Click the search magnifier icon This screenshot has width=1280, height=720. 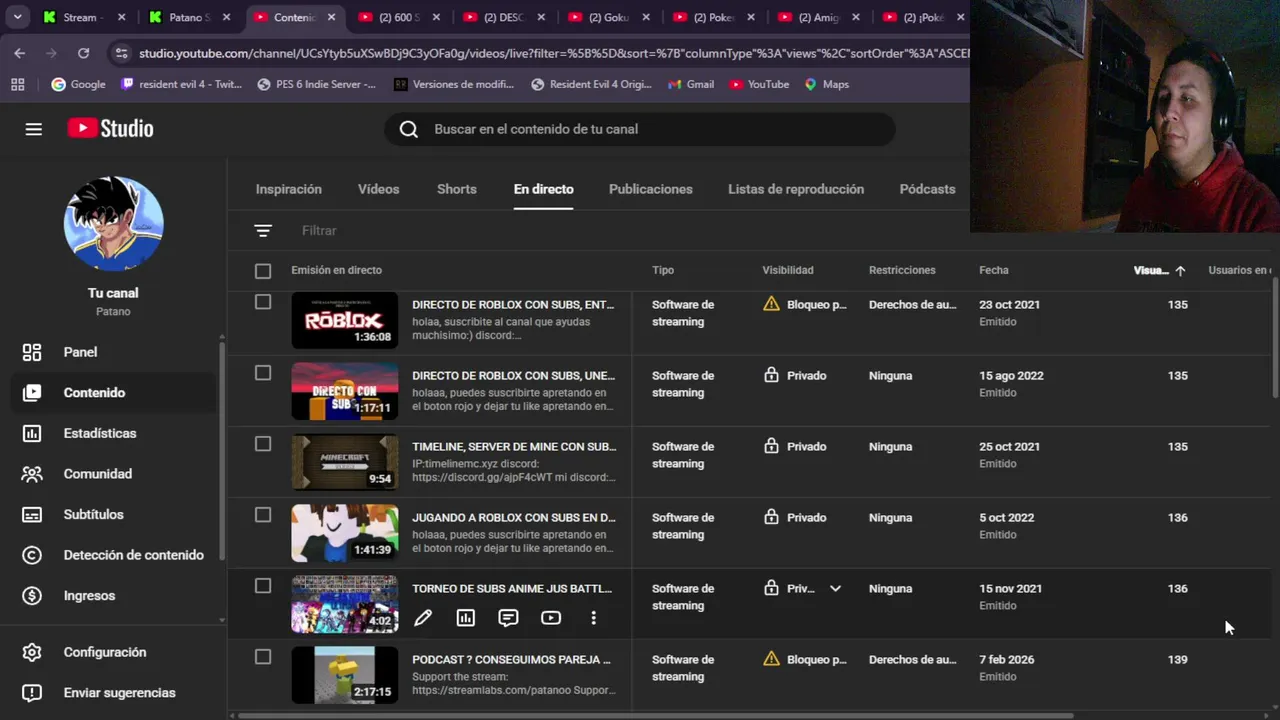pyautogui.click(x=408, y=129)
